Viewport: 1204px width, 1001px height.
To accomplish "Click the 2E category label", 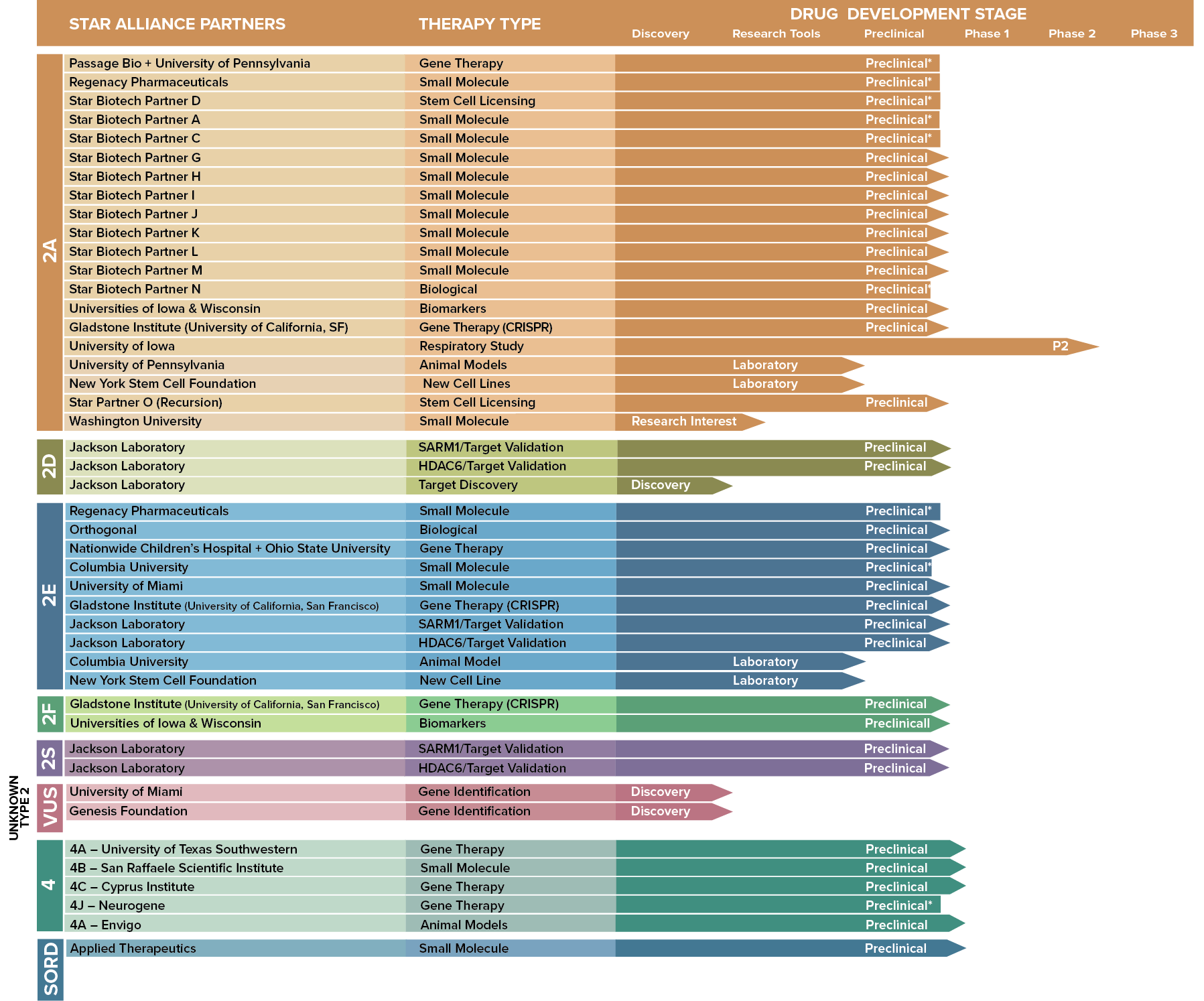I will [50, 596].
